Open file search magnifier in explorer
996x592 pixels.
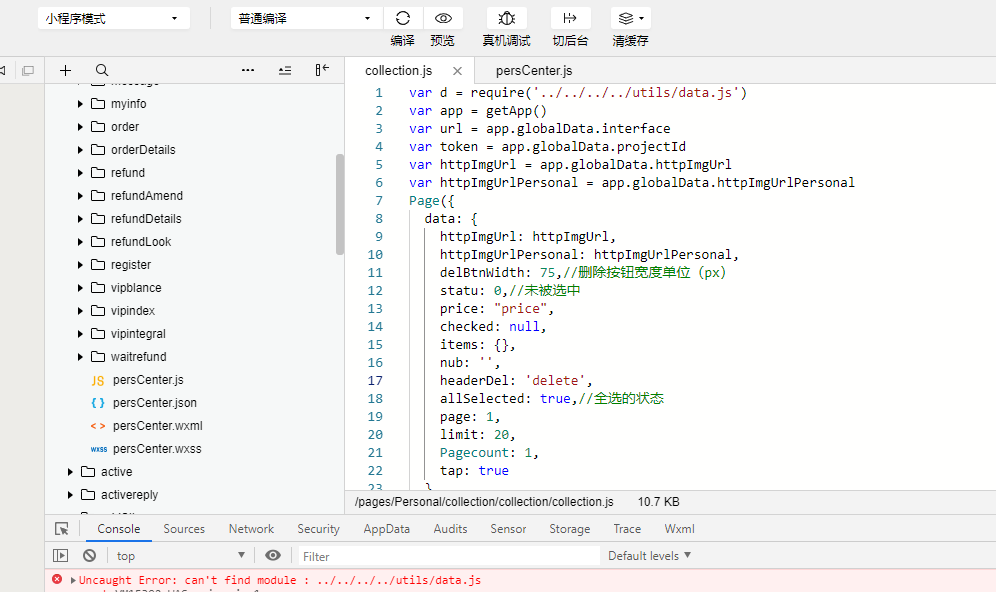102,70
